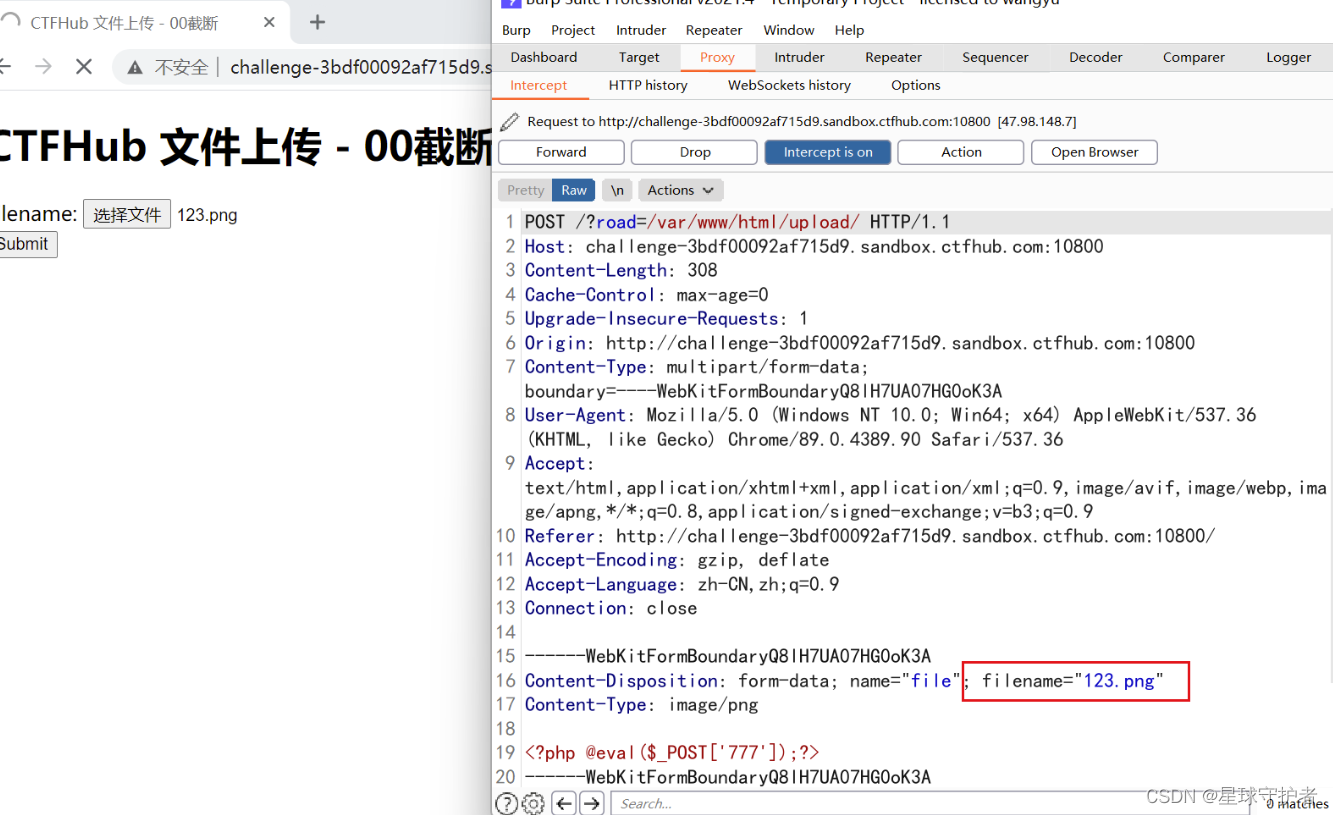Open the Burp menu

pyautogui.click(x=516, y=30)
